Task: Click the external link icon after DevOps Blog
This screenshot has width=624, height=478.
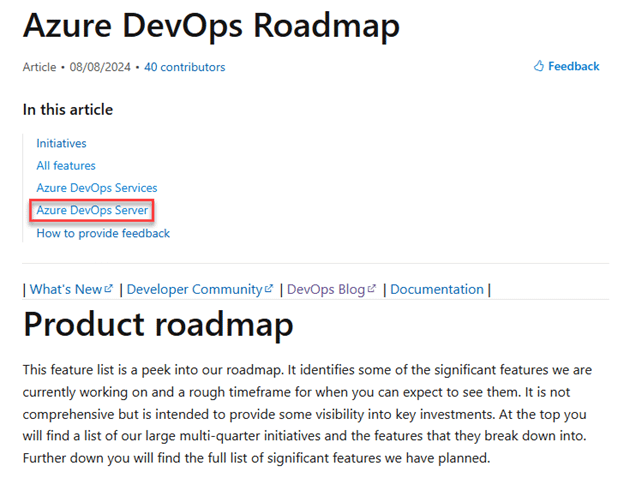Action: [x=372, y=290]
